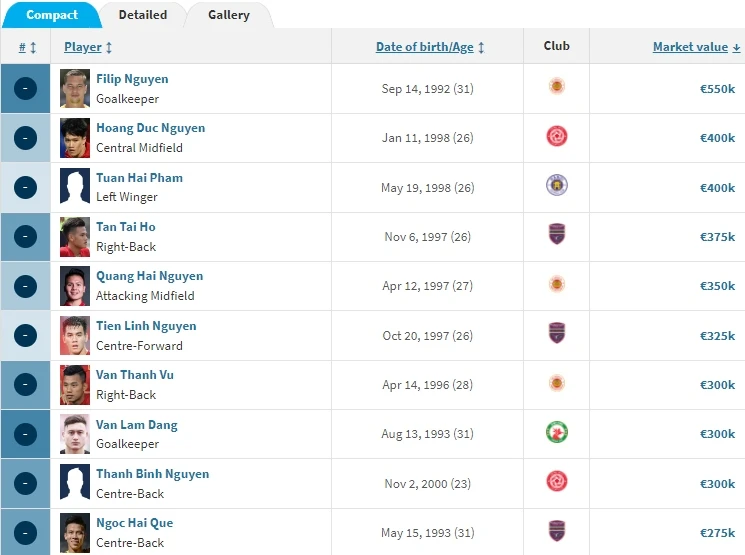The image size is (745, 555).
Task: Click Thanh Binh Nguyen's club crest icon
Action: point(557,482)
